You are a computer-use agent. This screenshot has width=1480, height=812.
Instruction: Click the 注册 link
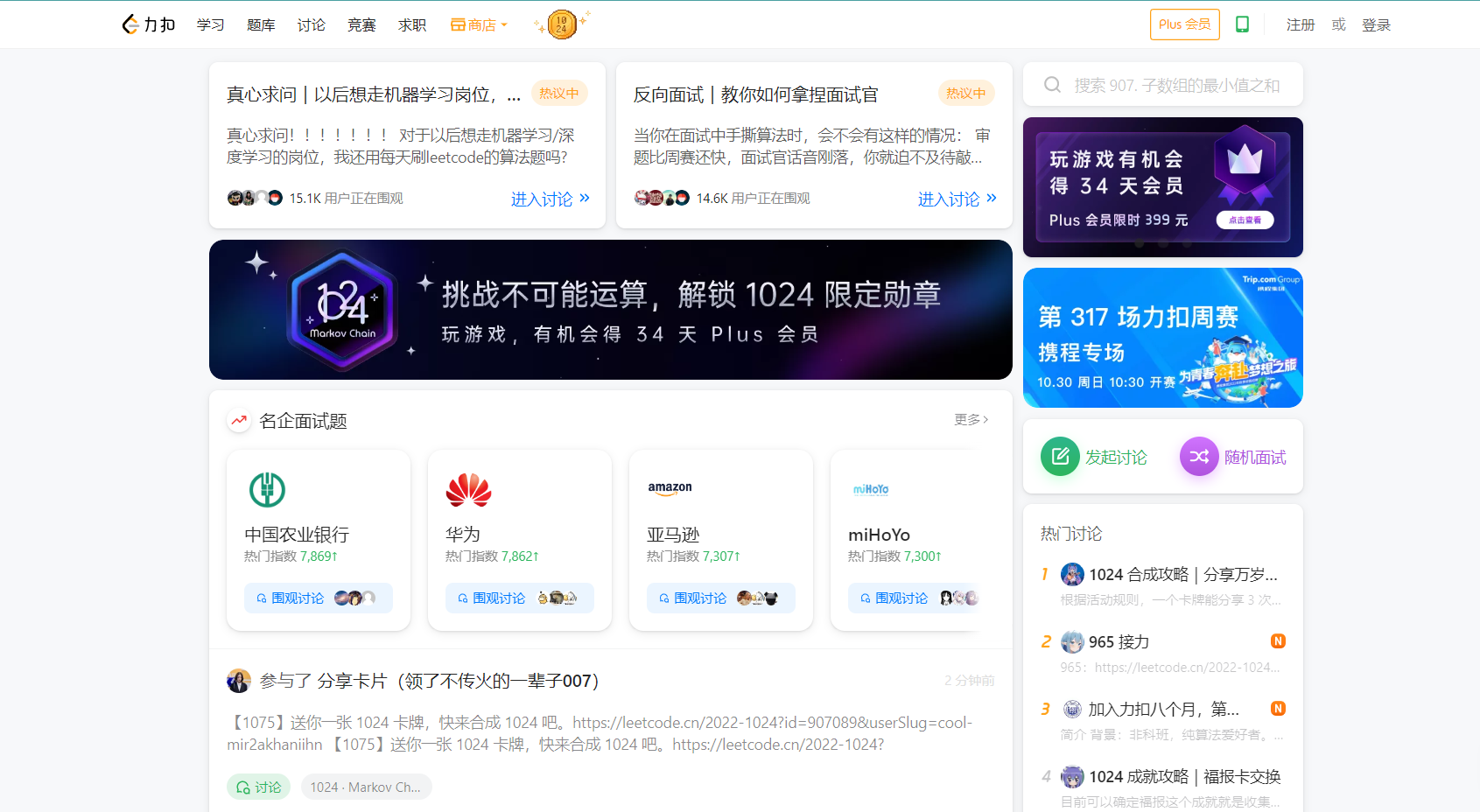pos(1301,24)
